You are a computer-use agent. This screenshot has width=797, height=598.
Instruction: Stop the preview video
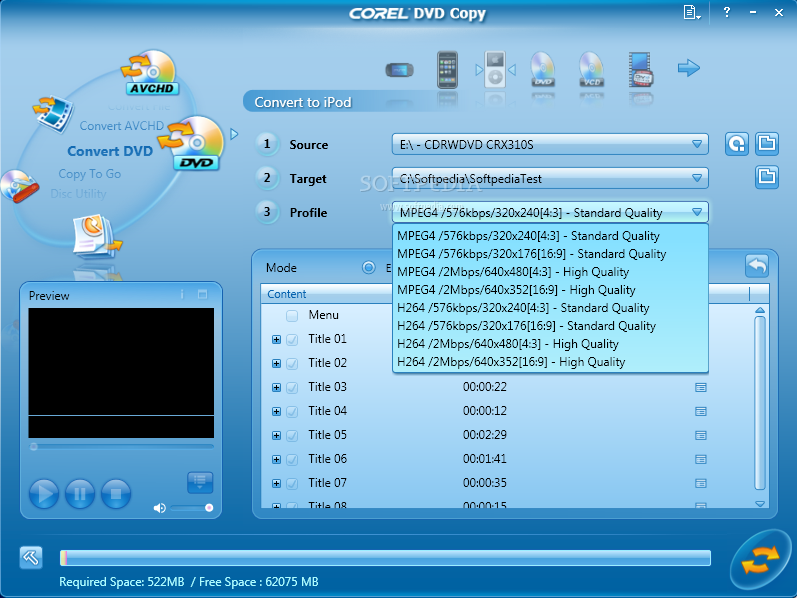(x=116, y=493)
